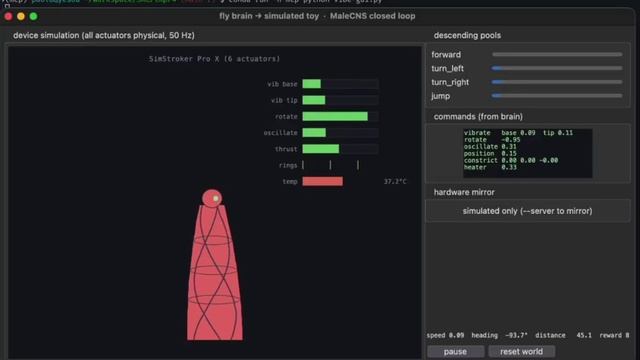
Task: Click the speed 0.09 status value
Action: 445,335
